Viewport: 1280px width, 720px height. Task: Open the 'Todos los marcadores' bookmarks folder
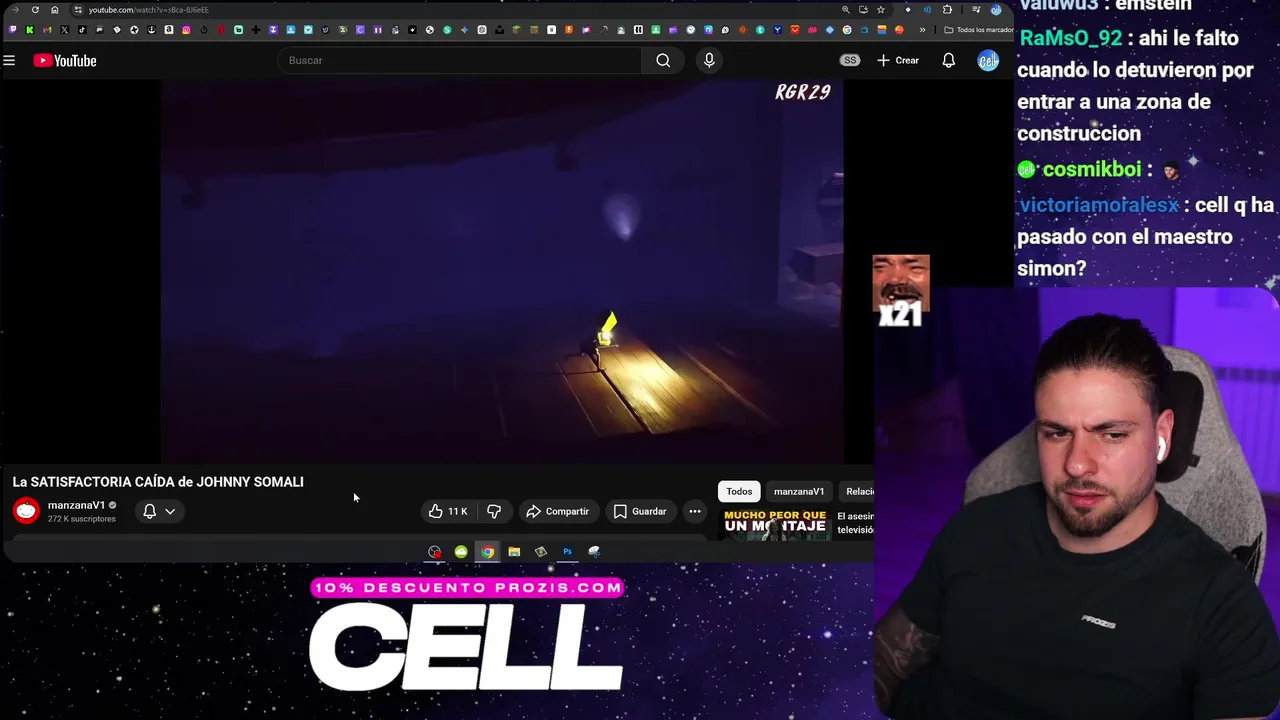click(x=979, y=30)
